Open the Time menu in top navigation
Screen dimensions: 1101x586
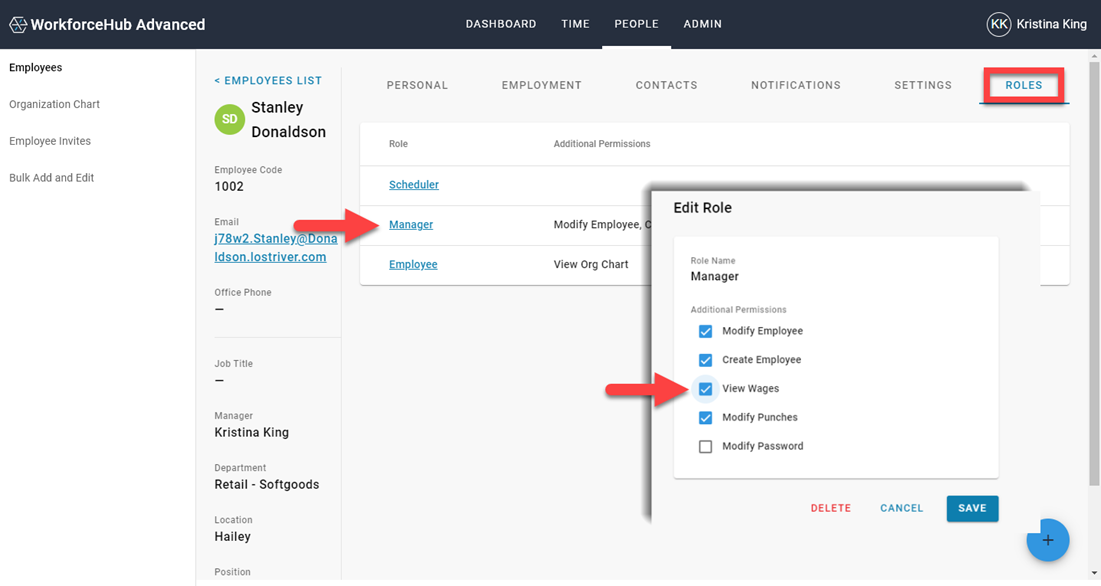pyautogui.click(x=575, y=24)
